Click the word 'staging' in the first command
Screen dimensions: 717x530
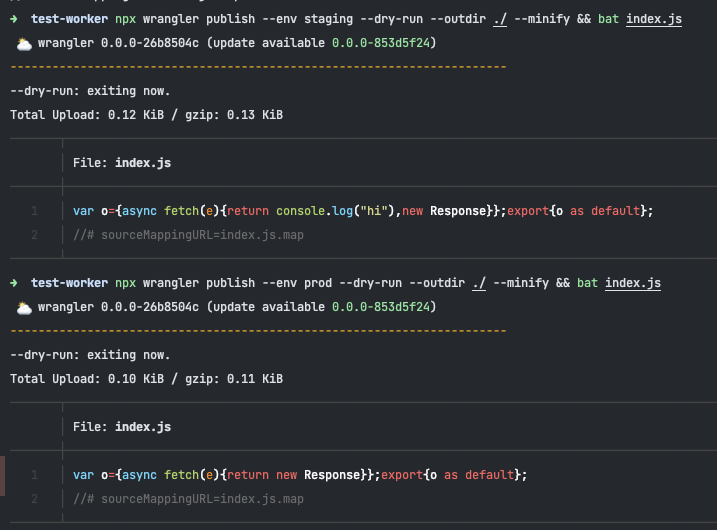click(x=328, y=19)
